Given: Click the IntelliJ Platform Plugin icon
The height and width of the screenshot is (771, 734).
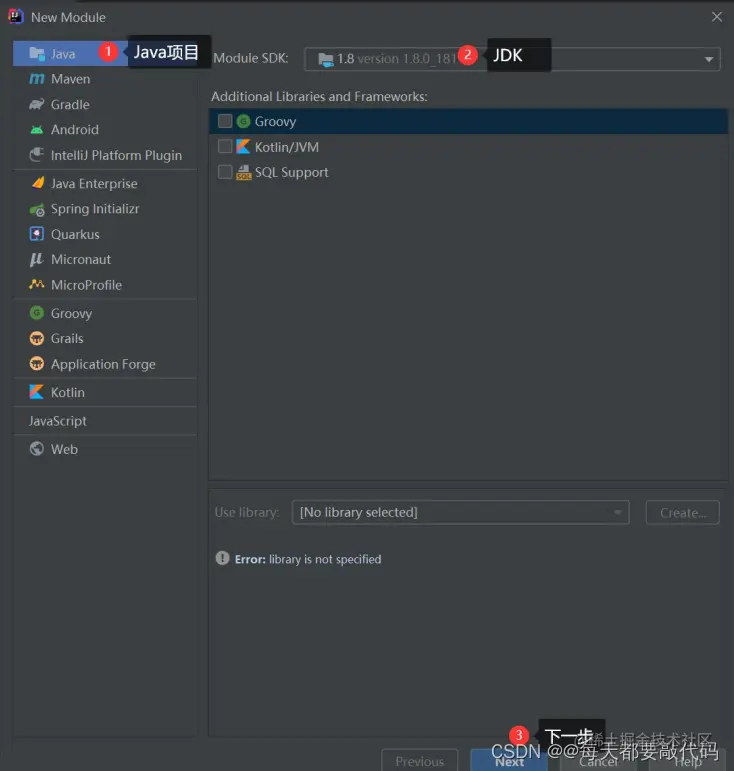Looking at the screenshot, I should 37,155.
